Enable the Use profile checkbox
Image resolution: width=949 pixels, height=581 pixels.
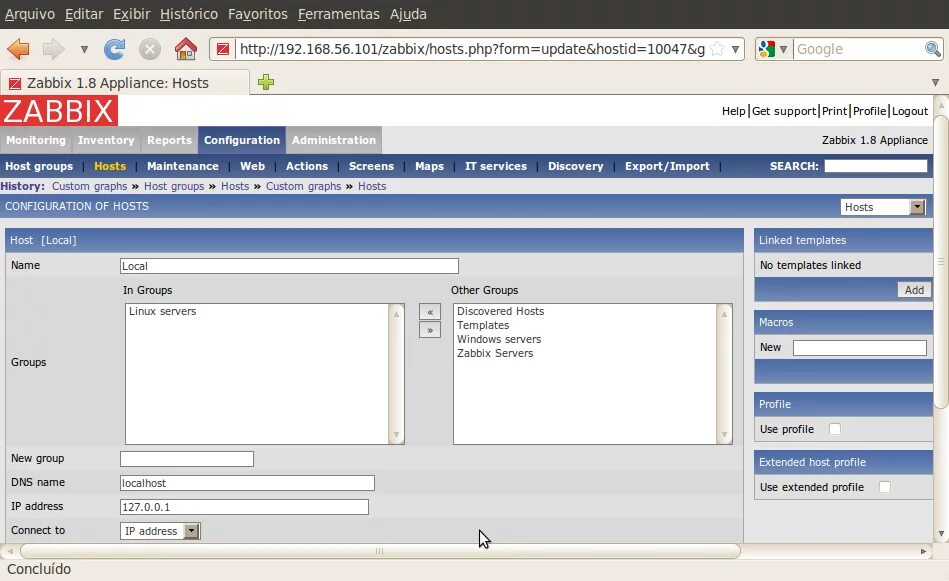tap(835, 428)
